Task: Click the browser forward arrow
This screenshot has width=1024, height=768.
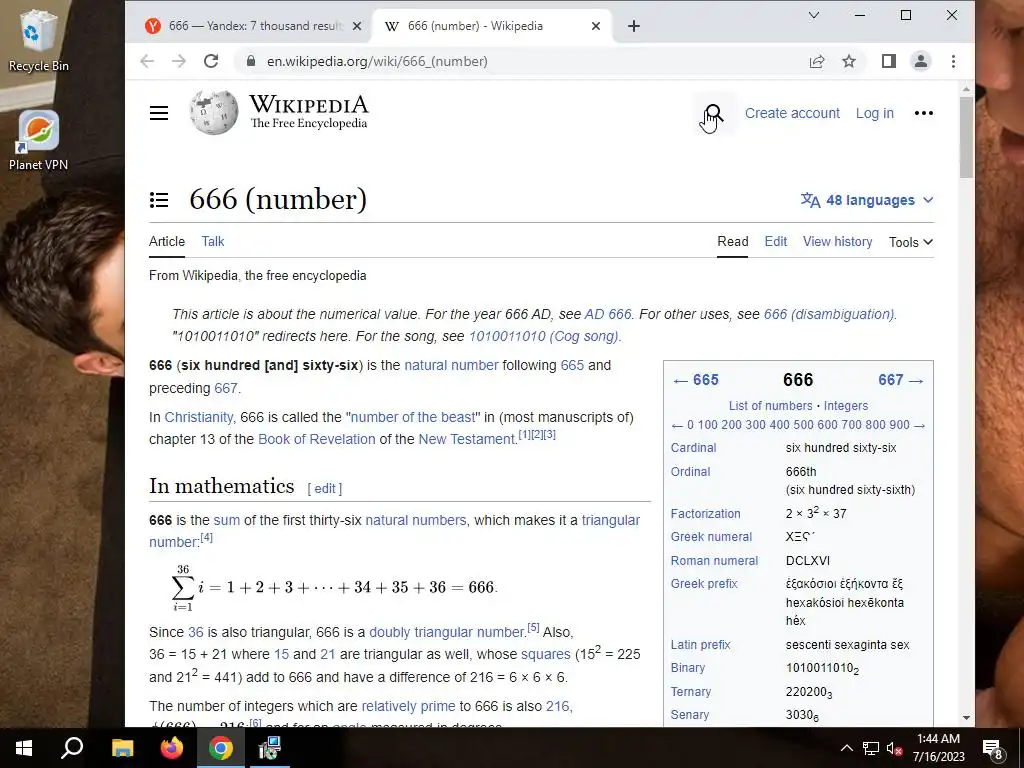Action: [x=179, y=61]
